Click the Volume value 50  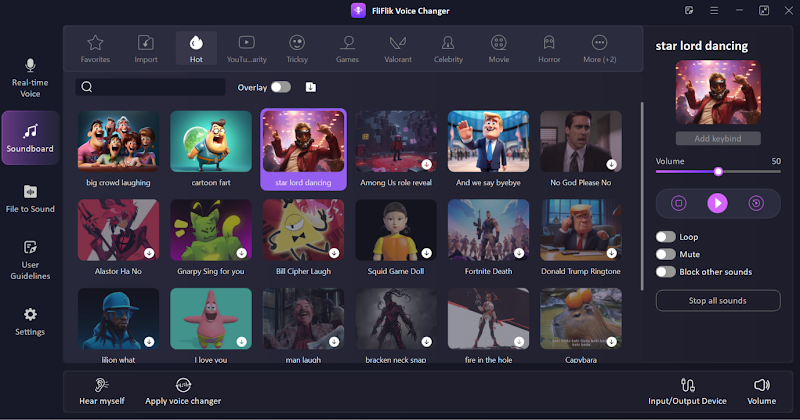point(776,161)
